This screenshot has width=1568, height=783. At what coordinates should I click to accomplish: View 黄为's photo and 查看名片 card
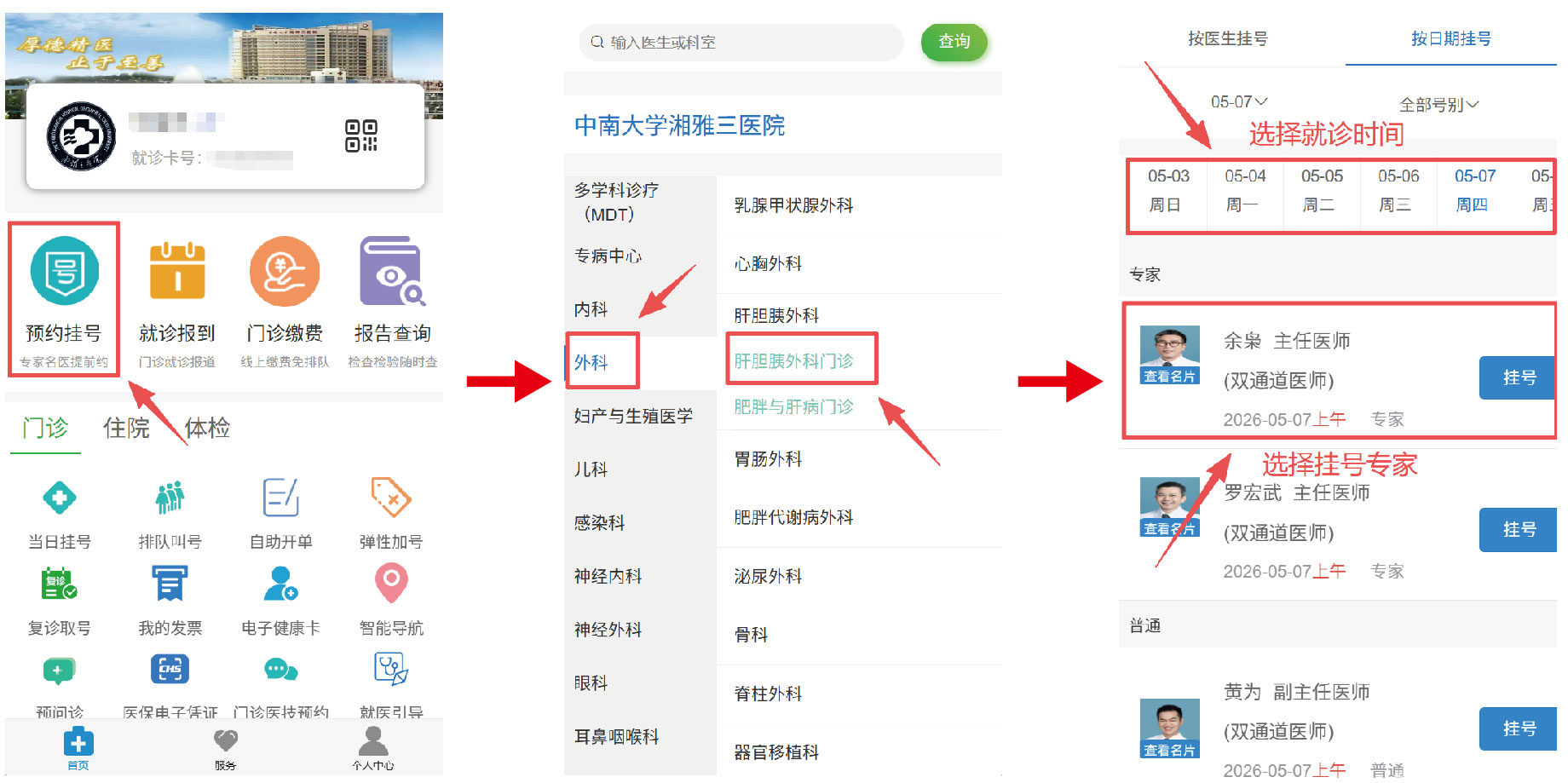click(x=1170, y=728)
